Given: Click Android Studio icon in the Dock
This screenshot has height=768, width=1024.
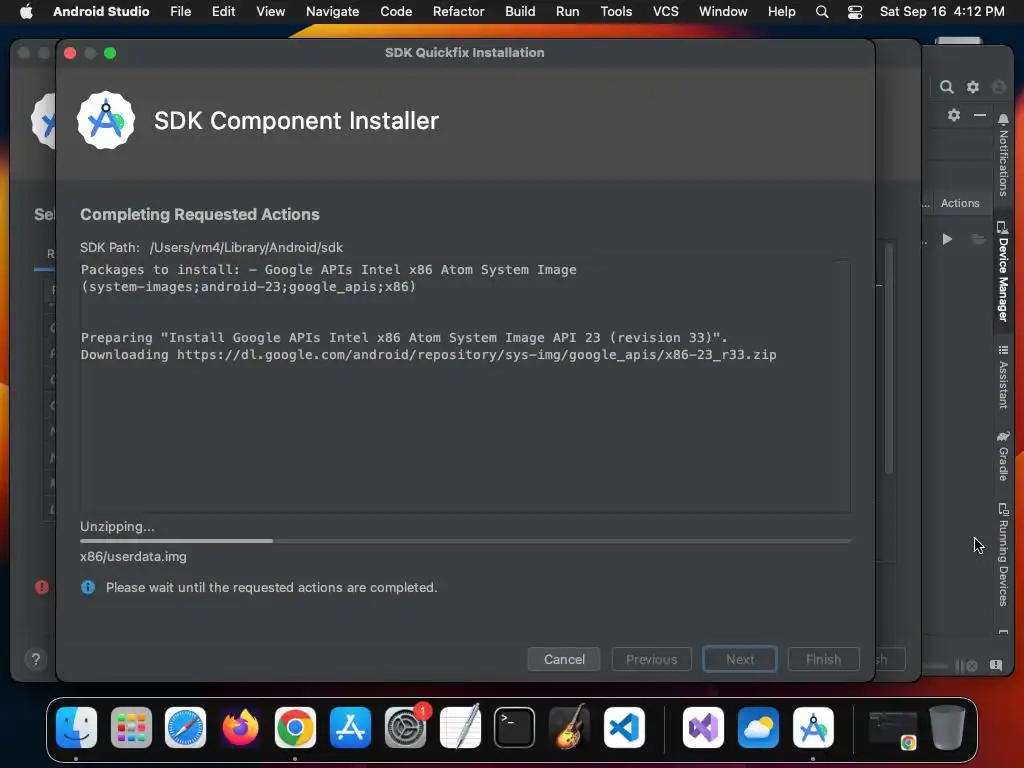Looking at the screenshot, I should pyautogui.click(x=813, y=728).
